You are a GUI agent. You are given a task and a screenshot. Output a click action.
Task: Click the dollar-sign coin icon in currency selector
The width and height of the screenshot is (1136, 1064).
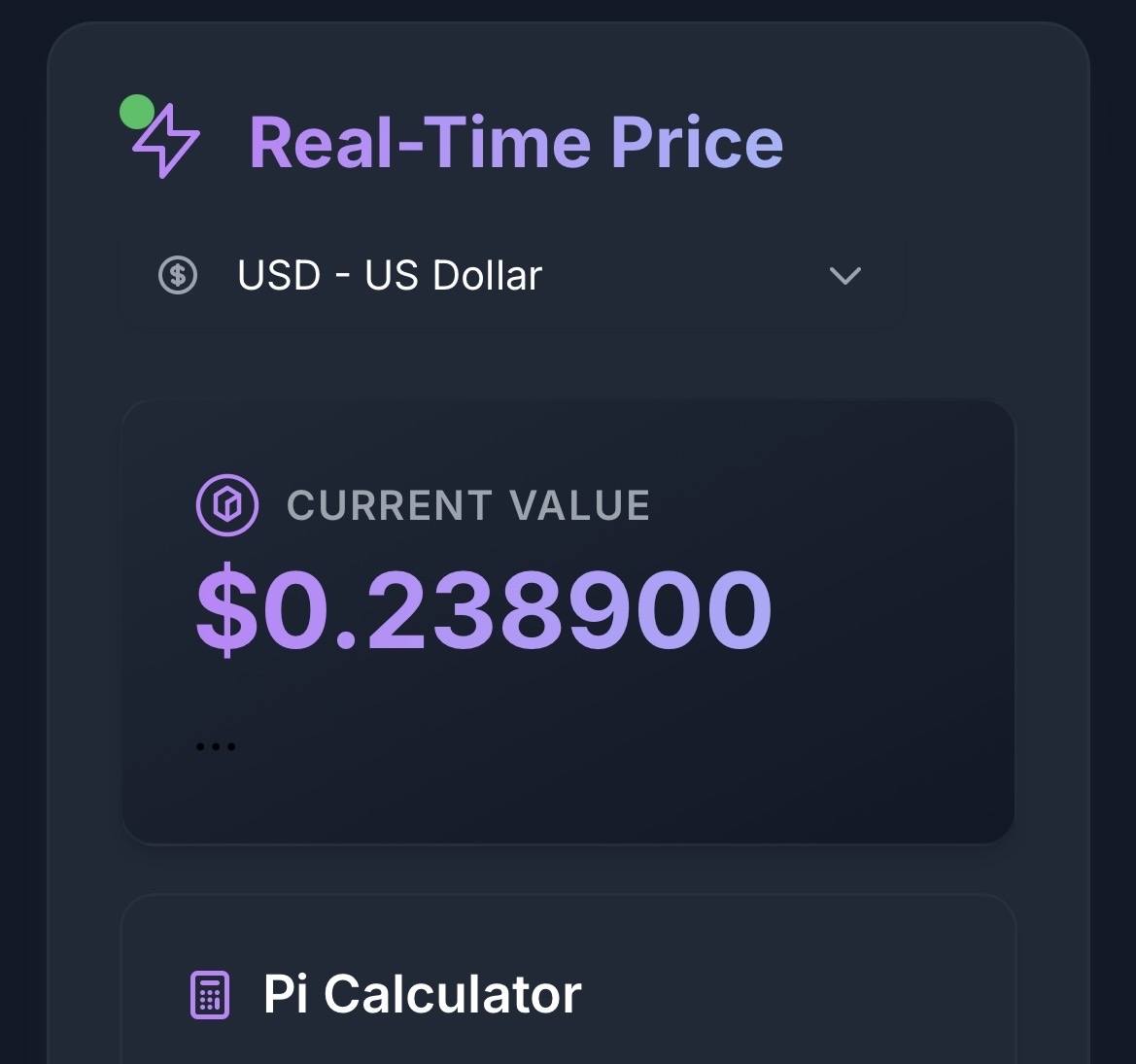pyautogui.click(x=178, y=276)
